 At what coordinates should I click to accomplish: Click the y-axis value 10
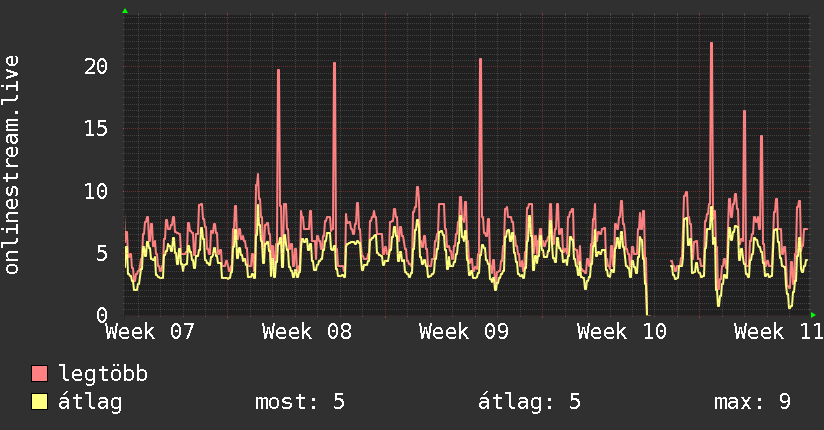[96, 191]
